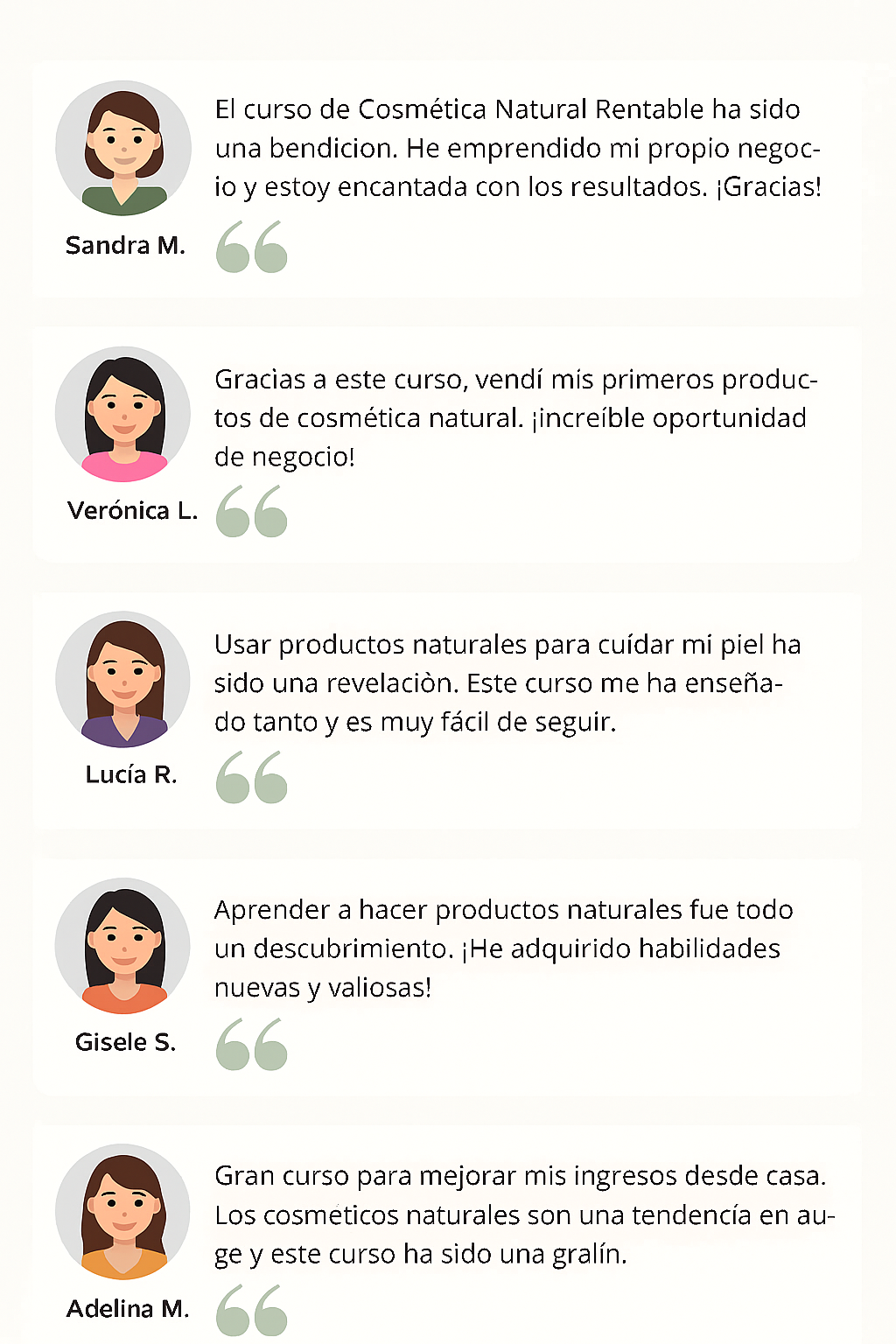Image resolution: width=896 pixels, height=1344 pixels.
Task: Click testimonial text starting 'Usar productos naturales'
Action: (507, 683)
